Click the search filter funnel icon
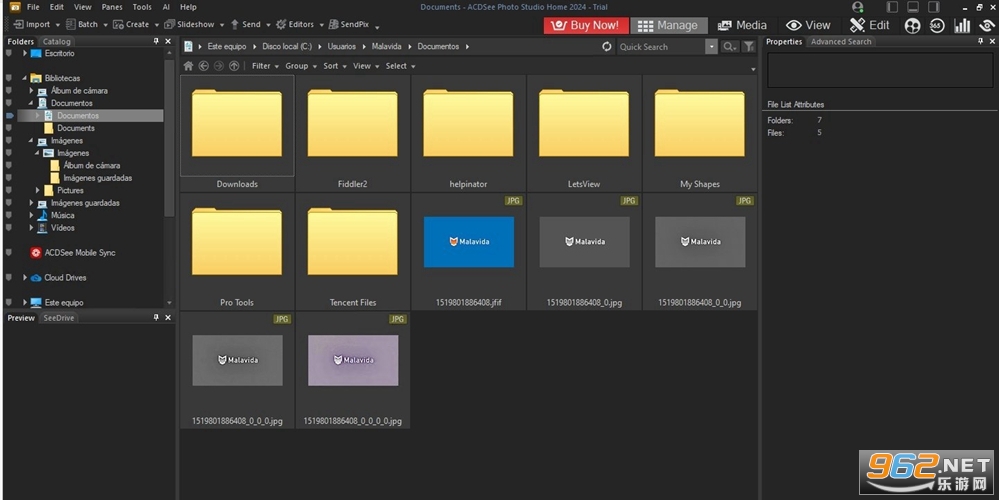The height and width of the screenshot is (500, 999). [749, 46]
